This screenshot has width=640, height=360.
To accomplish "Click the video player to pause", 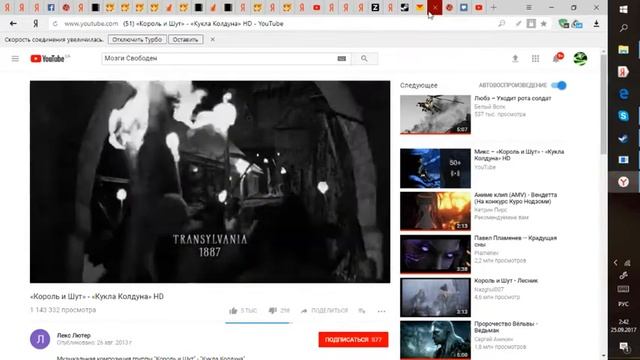I will pyautogui.click(x=210, y=182).
